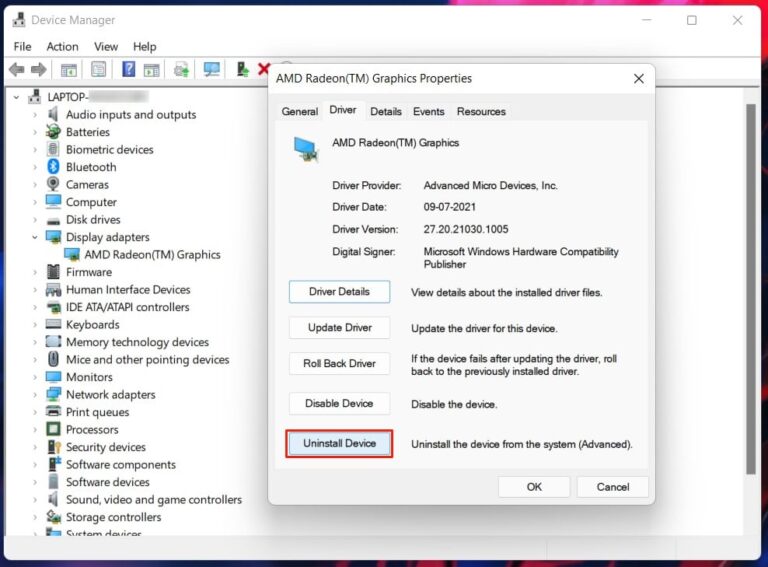768x567 pixels.
Task: Click the Update Driver button
Action: click(339, 328)
